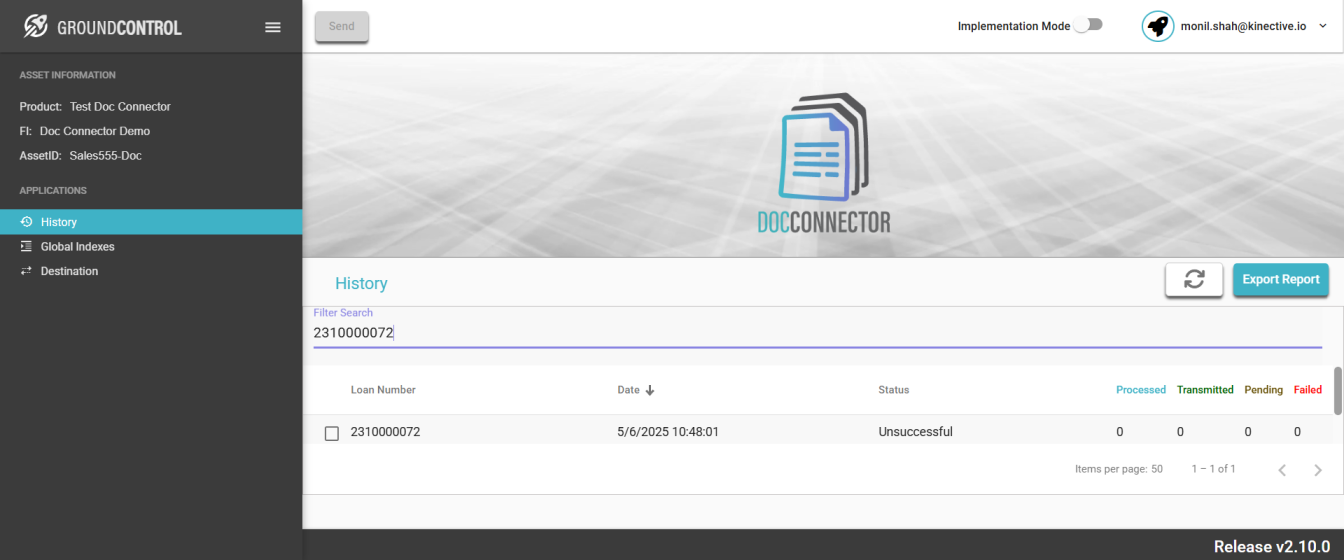This screenshot has height=560, width=1344.
Task: Click the AssetID Sales555-Doc text
Action: (81, 156)
